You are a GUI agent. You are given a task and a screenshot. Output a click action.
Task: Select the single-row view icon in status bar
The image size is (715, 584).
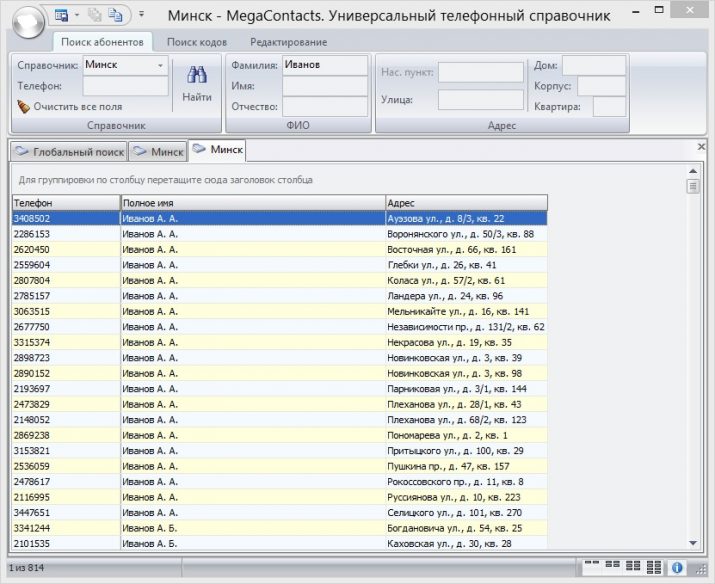coord(591,563)
